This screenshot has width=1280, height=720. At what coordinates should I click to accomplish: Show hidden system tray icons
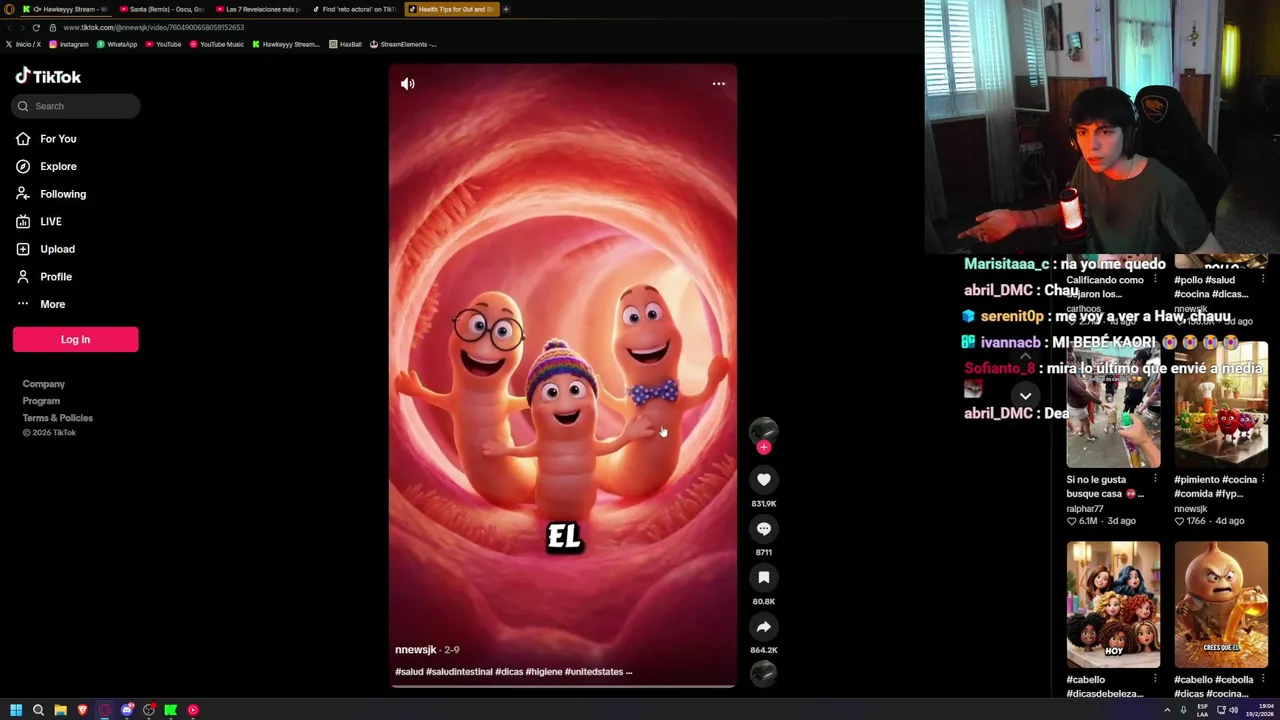1167,710
